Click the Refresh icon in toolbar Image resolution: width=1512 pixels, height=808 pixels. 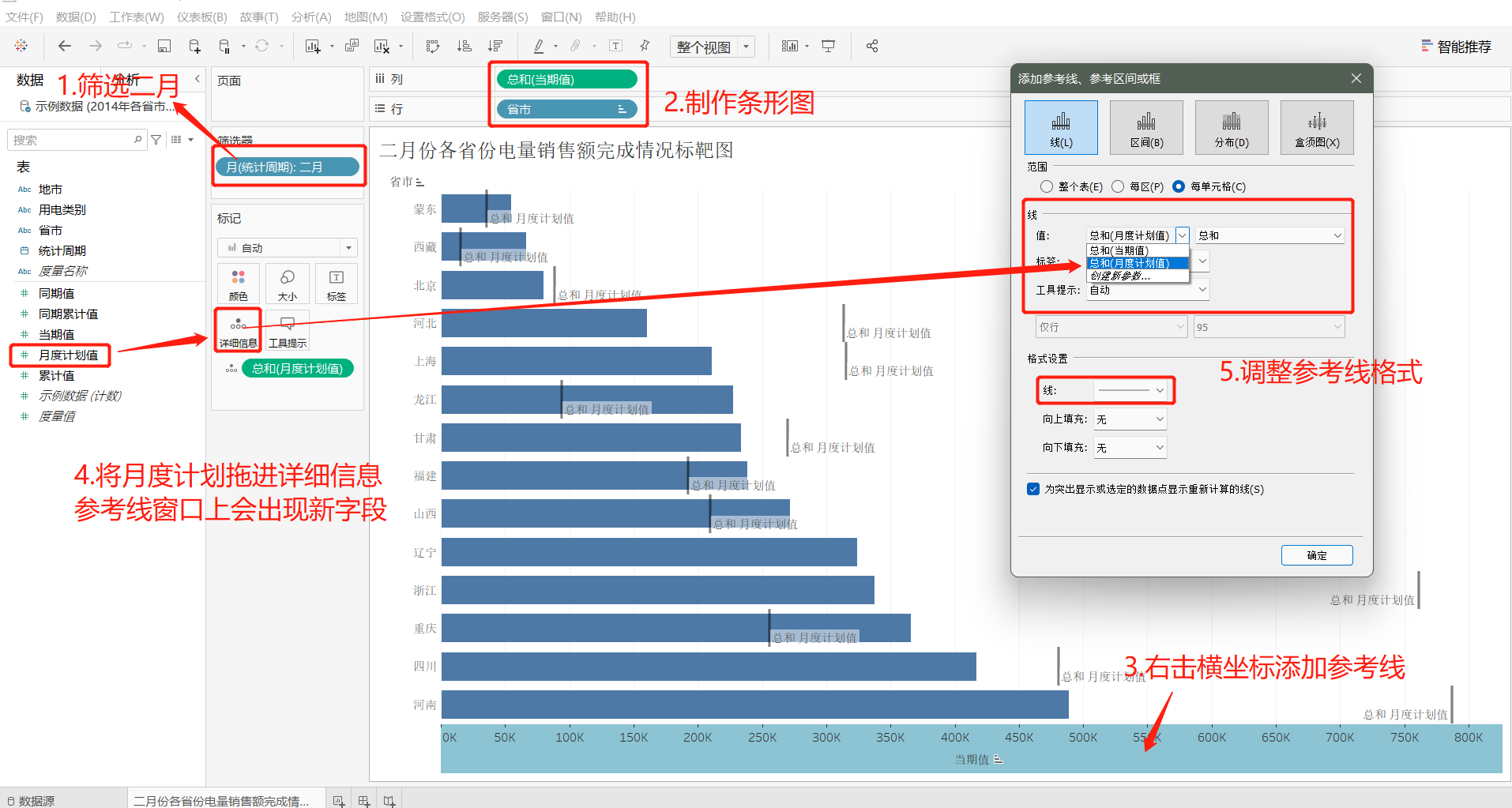pos(262,46)
